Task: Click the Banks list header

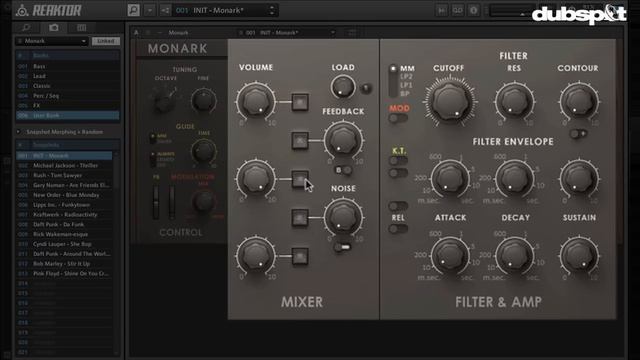Action: (x=68, y=56)
